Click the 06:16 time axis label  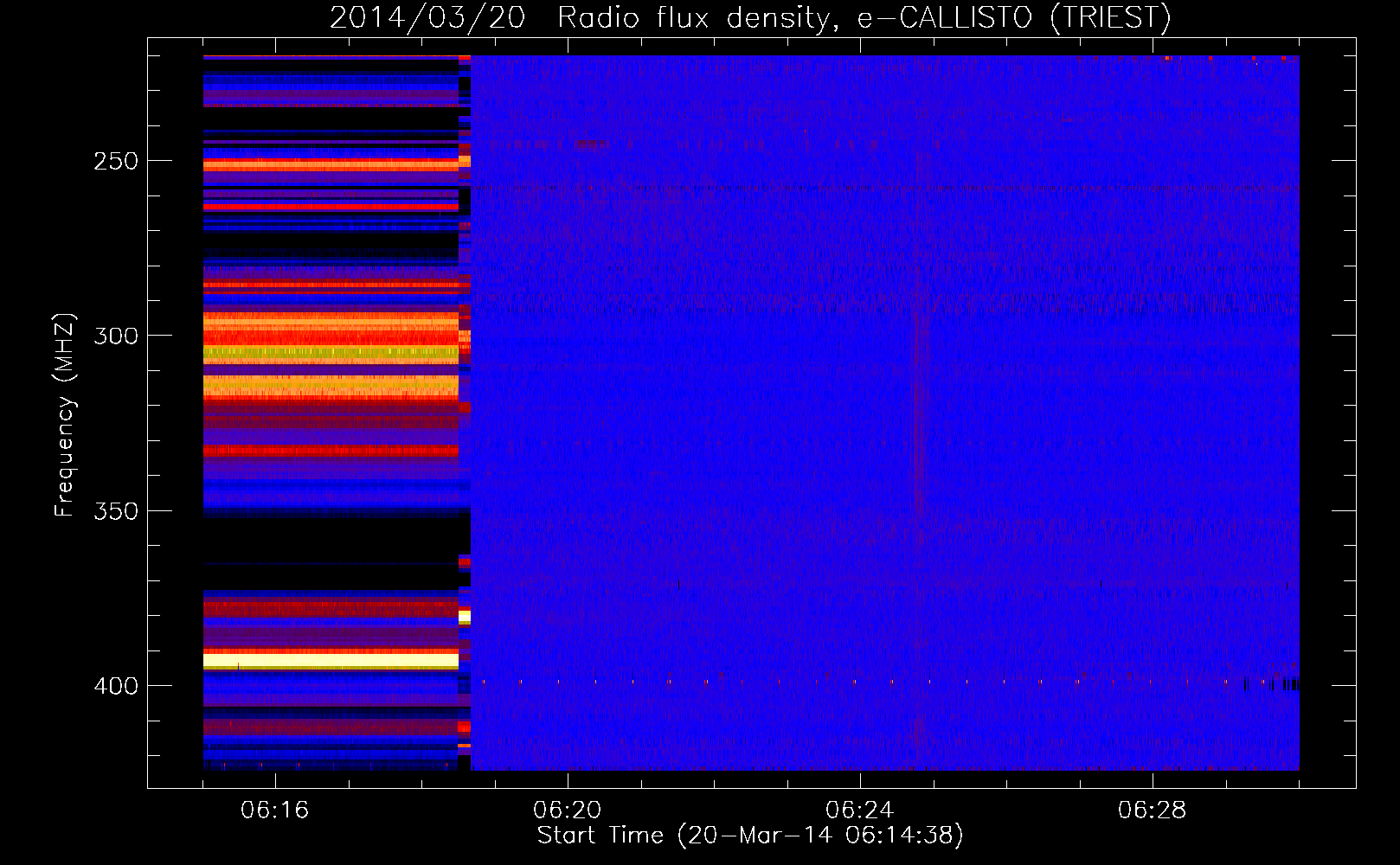pos(274,811)
